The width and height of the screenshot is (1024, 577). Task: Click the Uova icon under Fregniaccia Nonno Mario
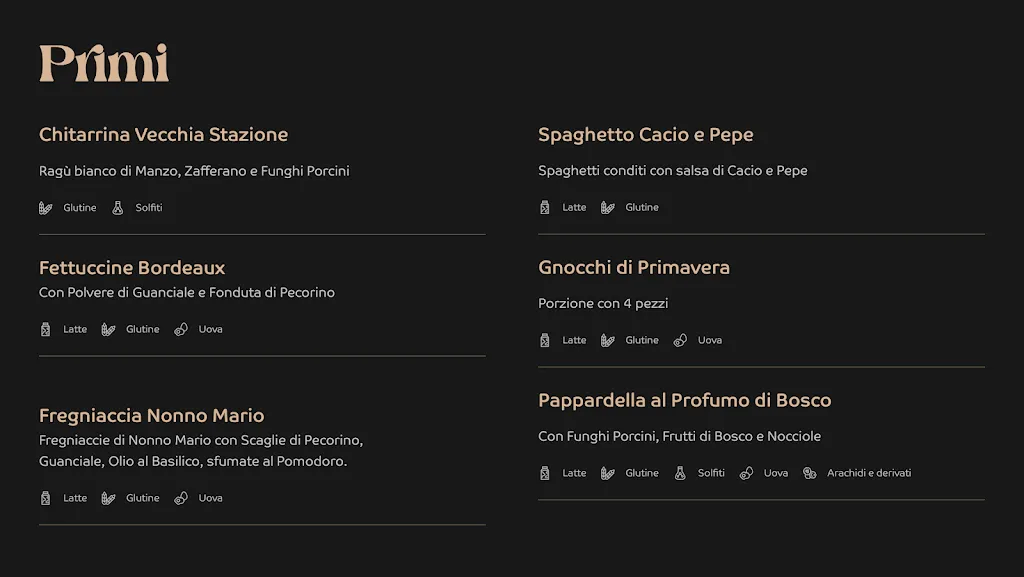[181, 498]
